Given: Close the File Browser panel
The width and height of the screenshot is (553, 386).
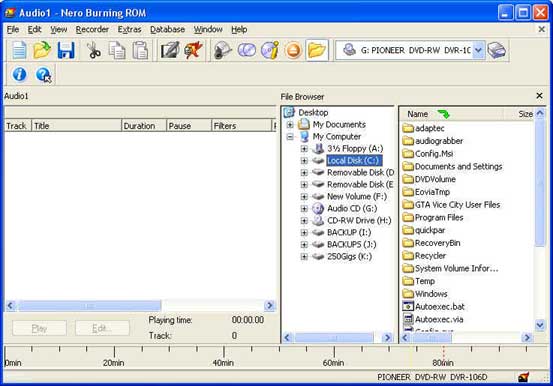Looking at the screenshot, I should pos(539,96).
